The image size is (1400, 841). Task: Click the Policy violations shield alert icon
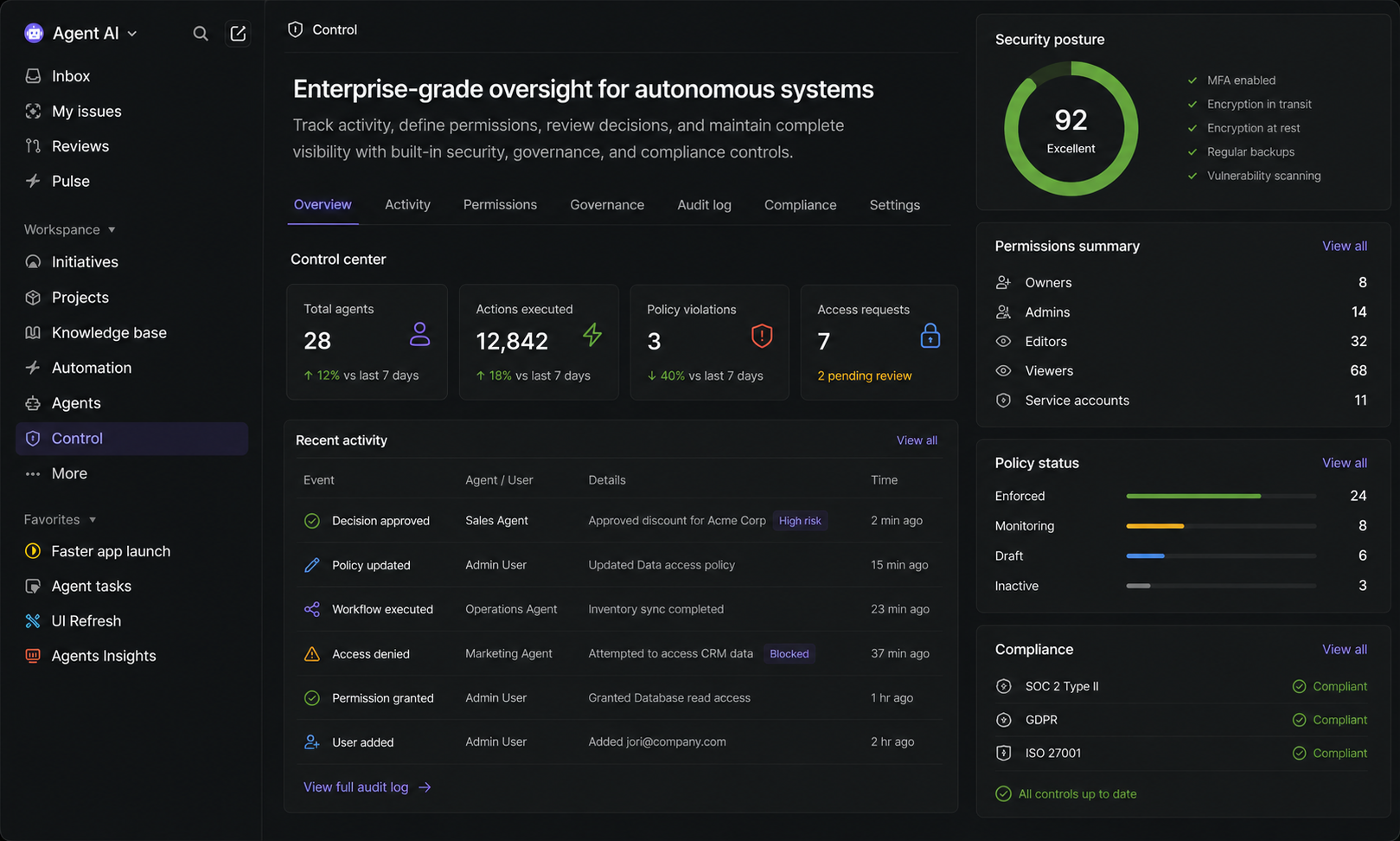coord(761,336)
